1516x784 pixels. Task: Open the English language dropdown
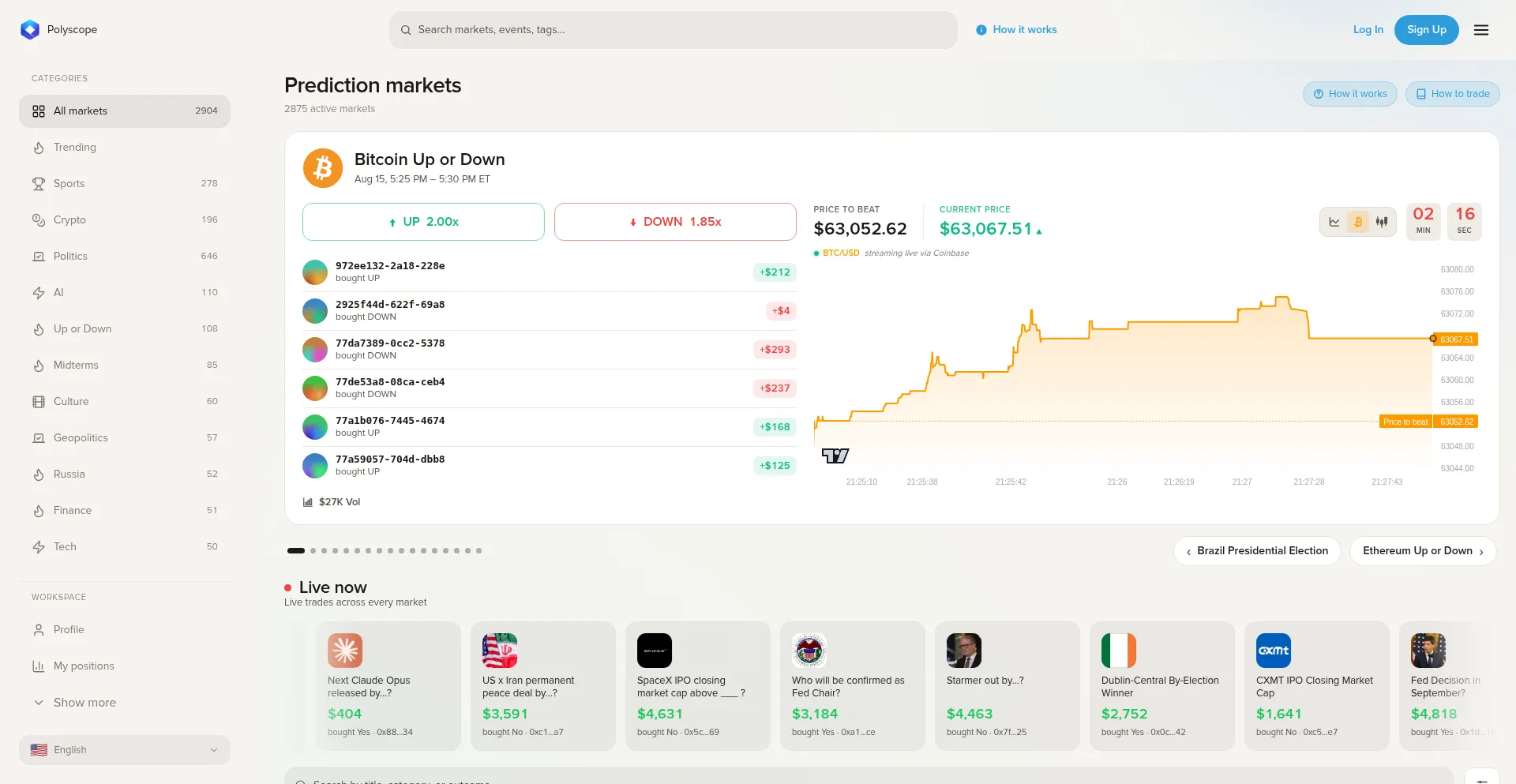[x=125, y=750]
